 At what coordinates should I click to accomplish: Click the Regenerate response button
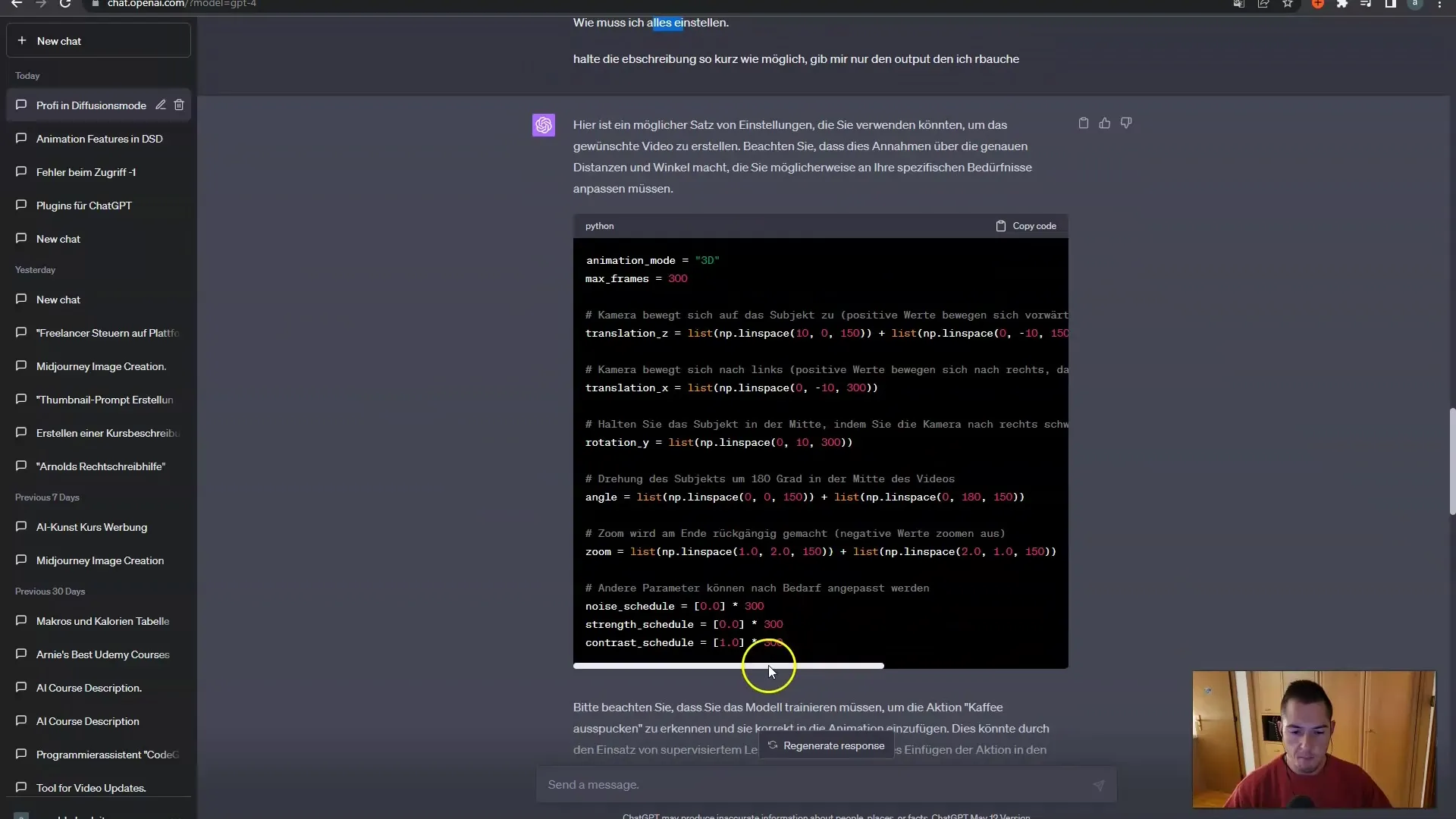coord(825,745)
